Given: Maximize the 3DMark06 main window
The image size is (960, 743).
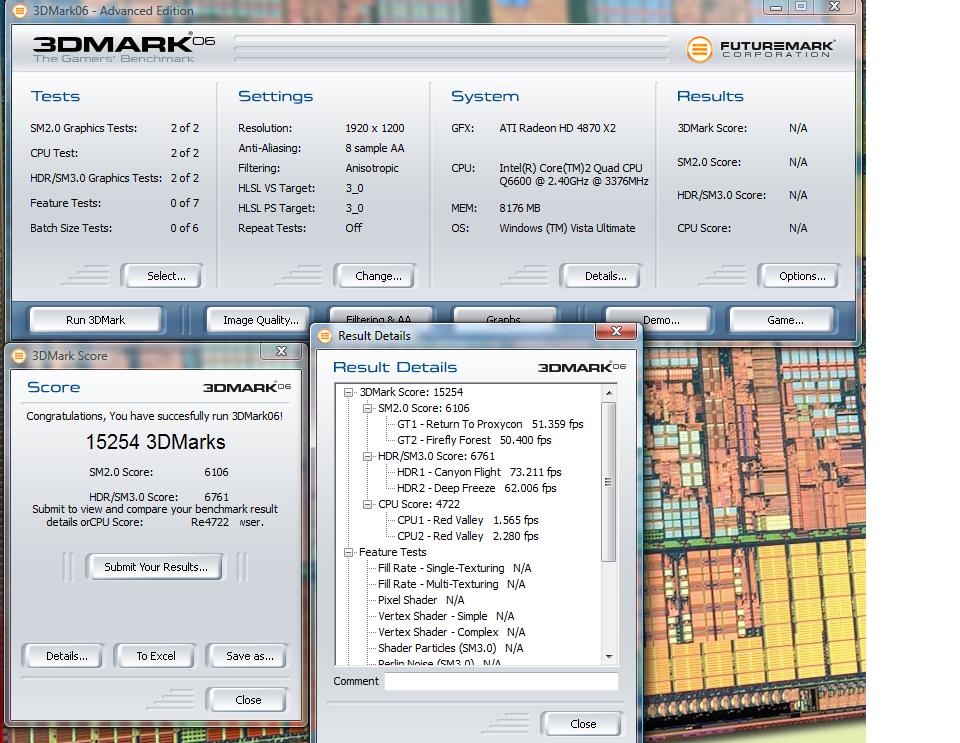Looking at the screenshot, I should click(801, 7).
